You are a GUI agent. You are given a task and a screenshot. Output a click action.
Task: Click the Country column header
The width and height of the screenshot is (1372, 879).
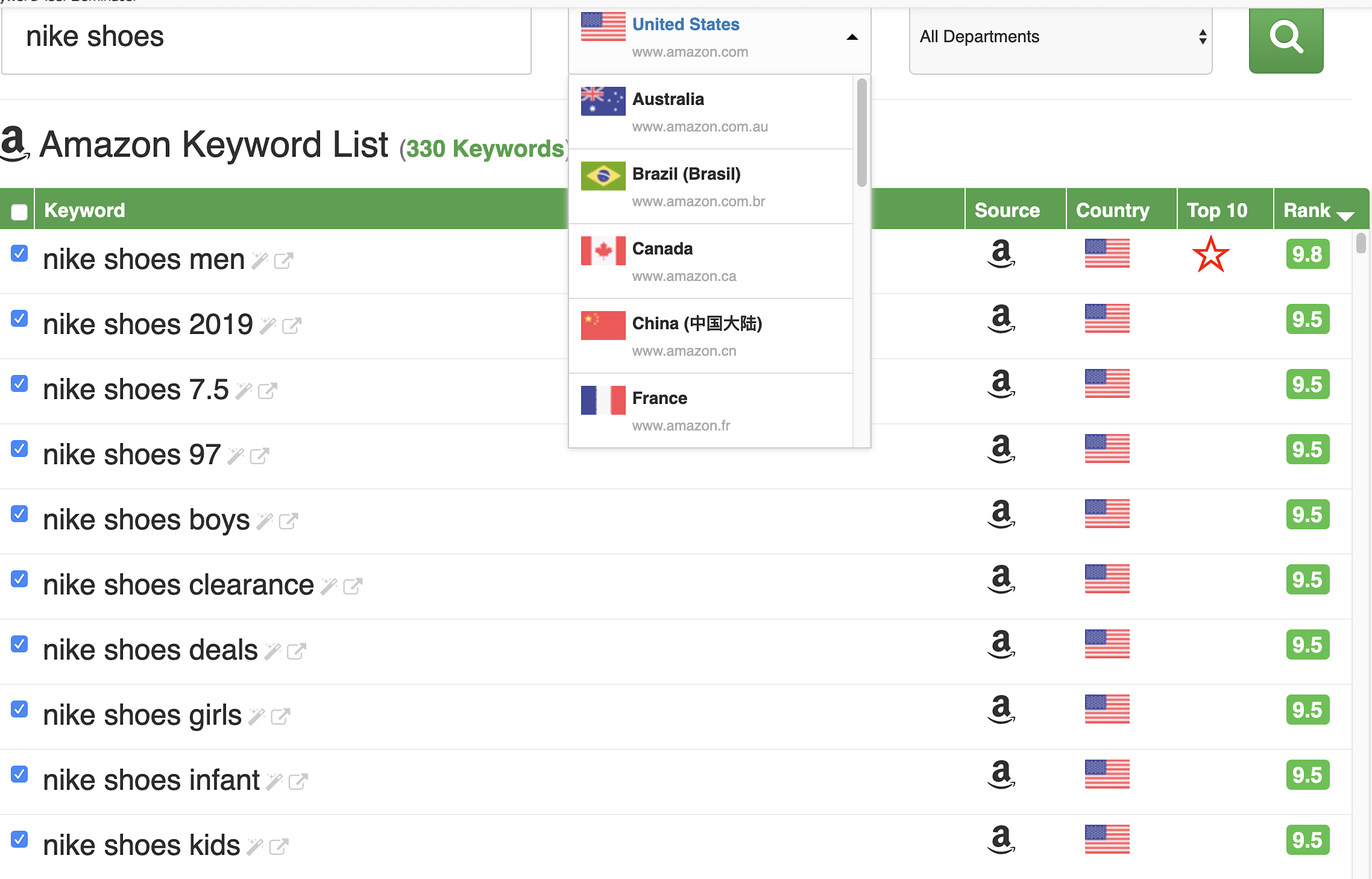[1113, 209]
